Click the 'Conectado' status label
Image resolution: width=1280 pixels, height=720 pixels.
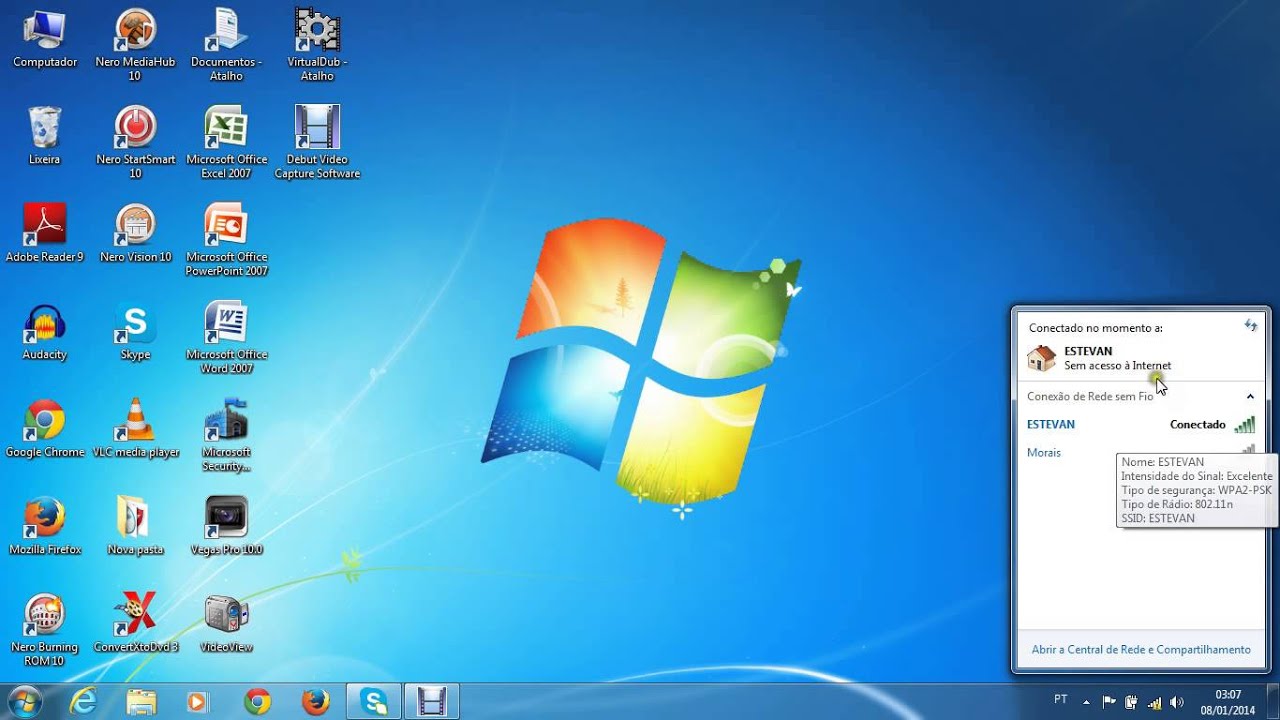click(x=1198, y=425)
